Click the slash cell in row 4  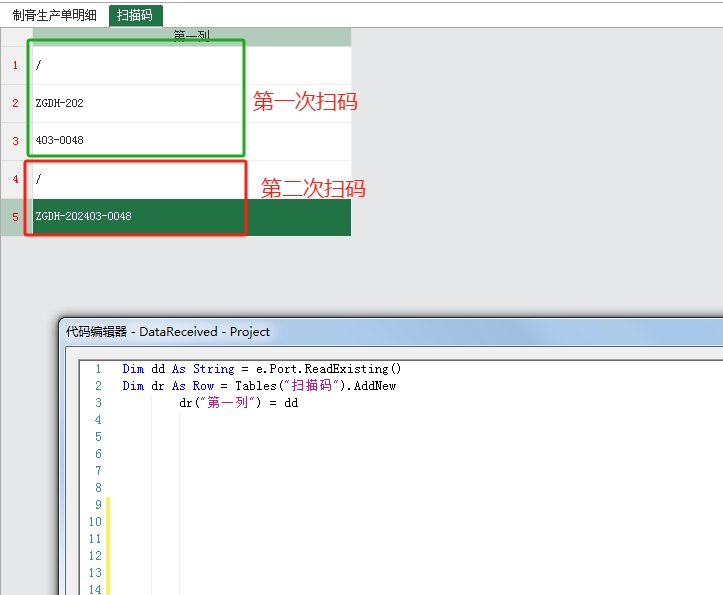(192, 179)
